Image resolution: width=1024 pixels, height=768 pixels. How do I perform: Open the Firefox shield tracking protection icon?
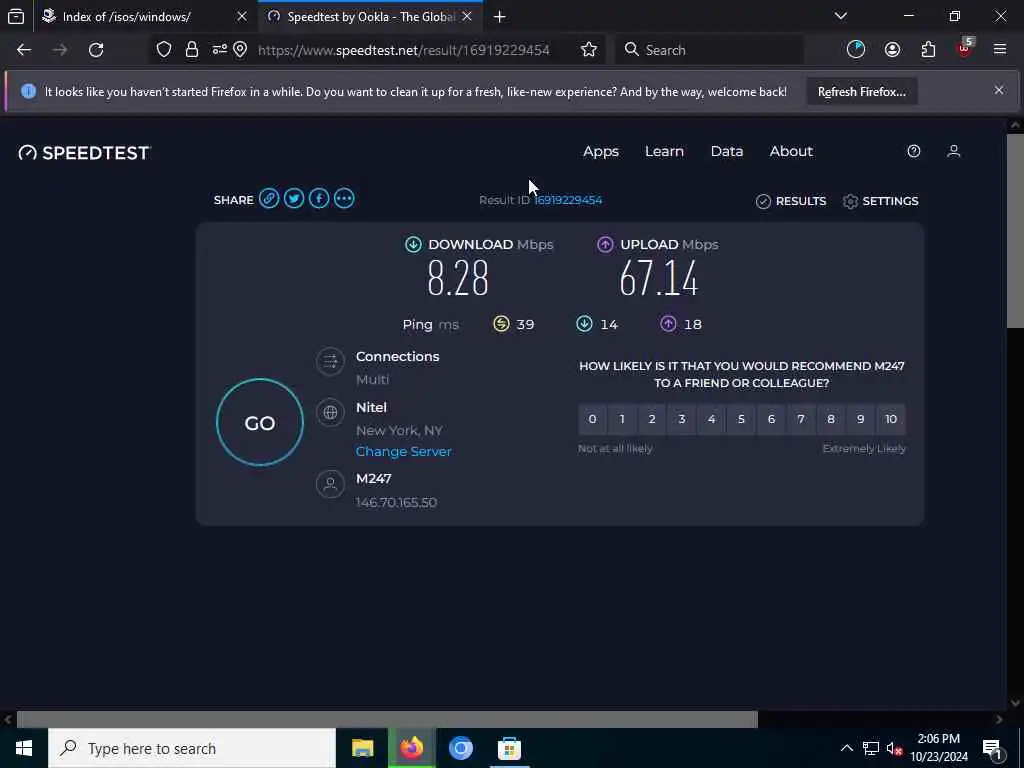point(164,50)
